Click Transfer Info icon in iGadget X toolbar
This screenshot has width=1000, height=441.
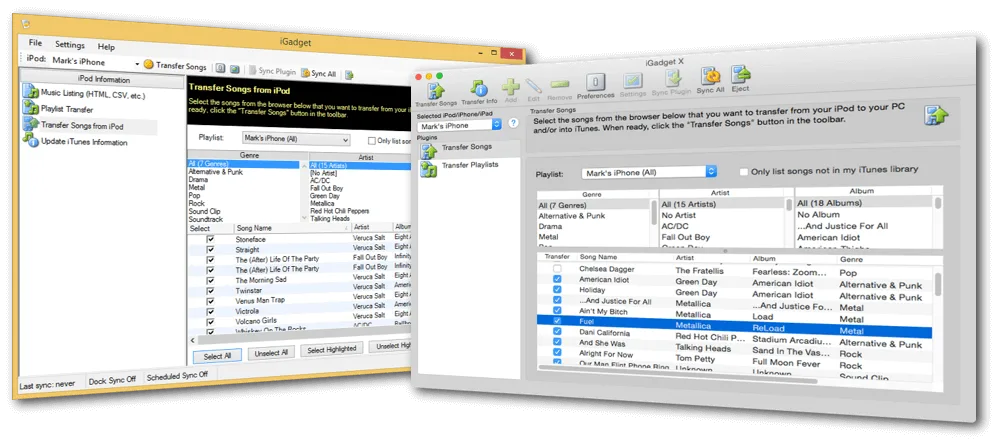click(480, 89)
